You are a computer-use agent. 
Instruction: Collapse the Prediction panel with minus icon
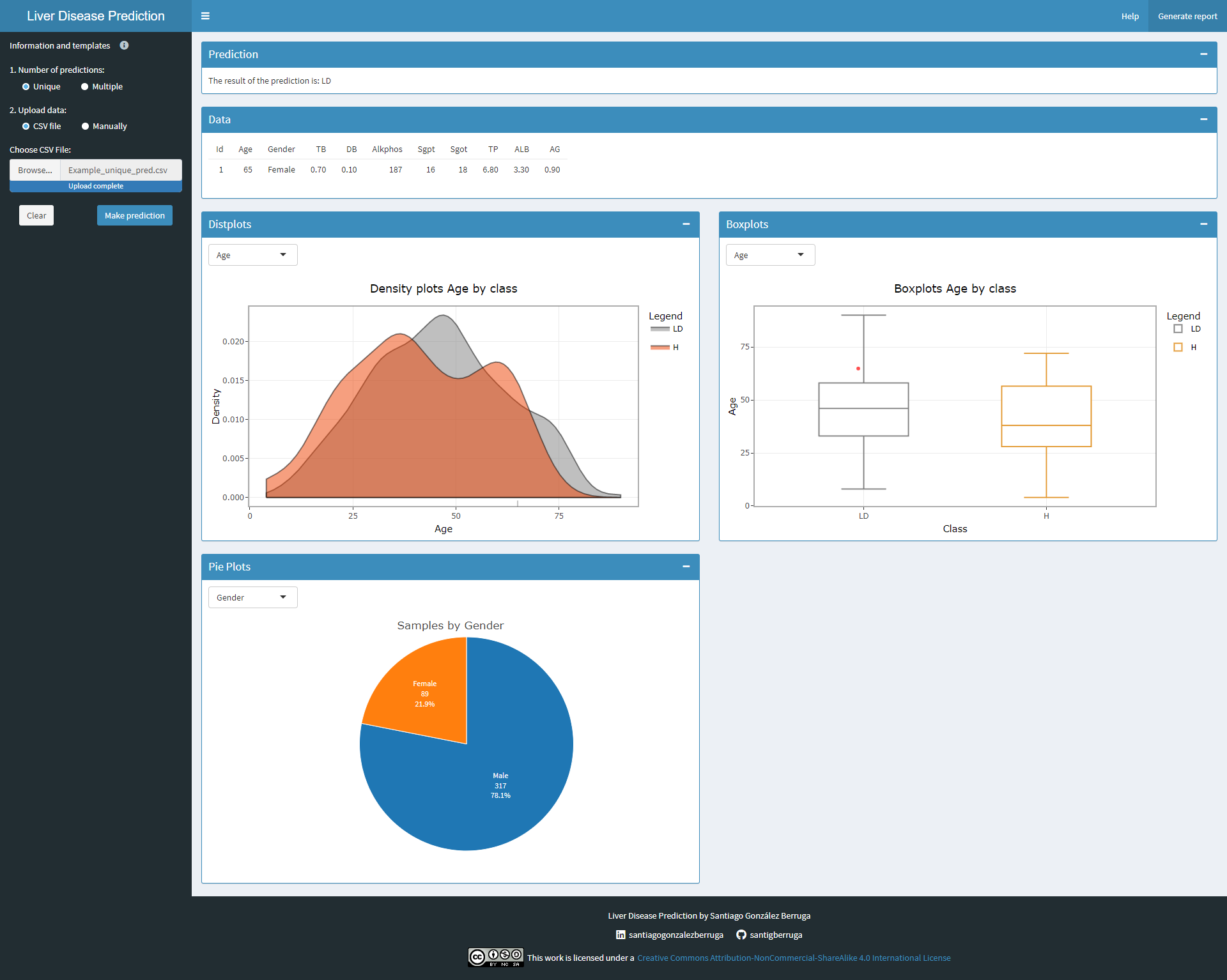tap(1203, 54)
